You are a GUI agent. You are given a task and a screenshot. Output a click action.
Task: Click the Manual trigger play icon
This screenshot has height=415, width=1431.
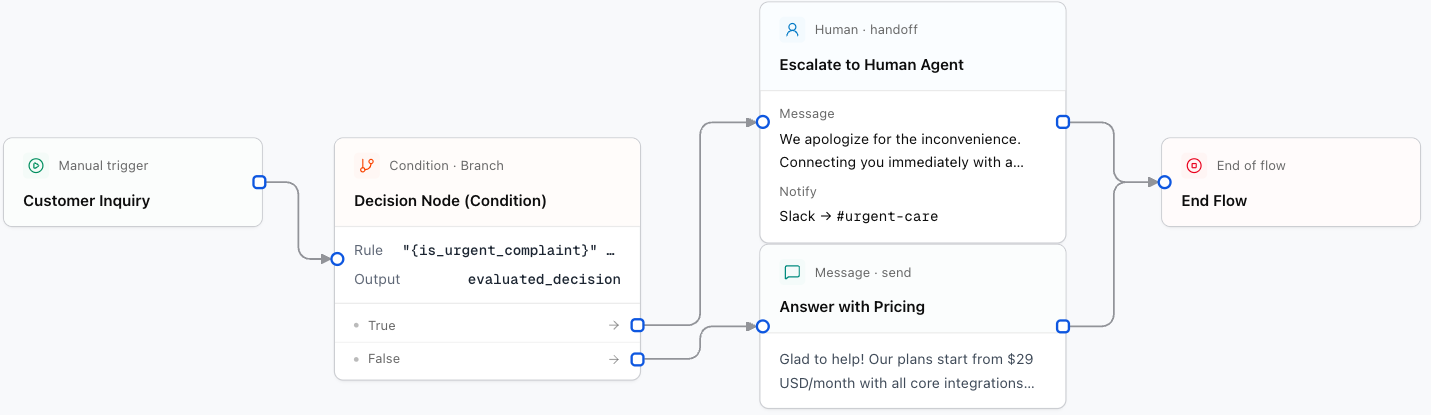(x=36, y=166)
